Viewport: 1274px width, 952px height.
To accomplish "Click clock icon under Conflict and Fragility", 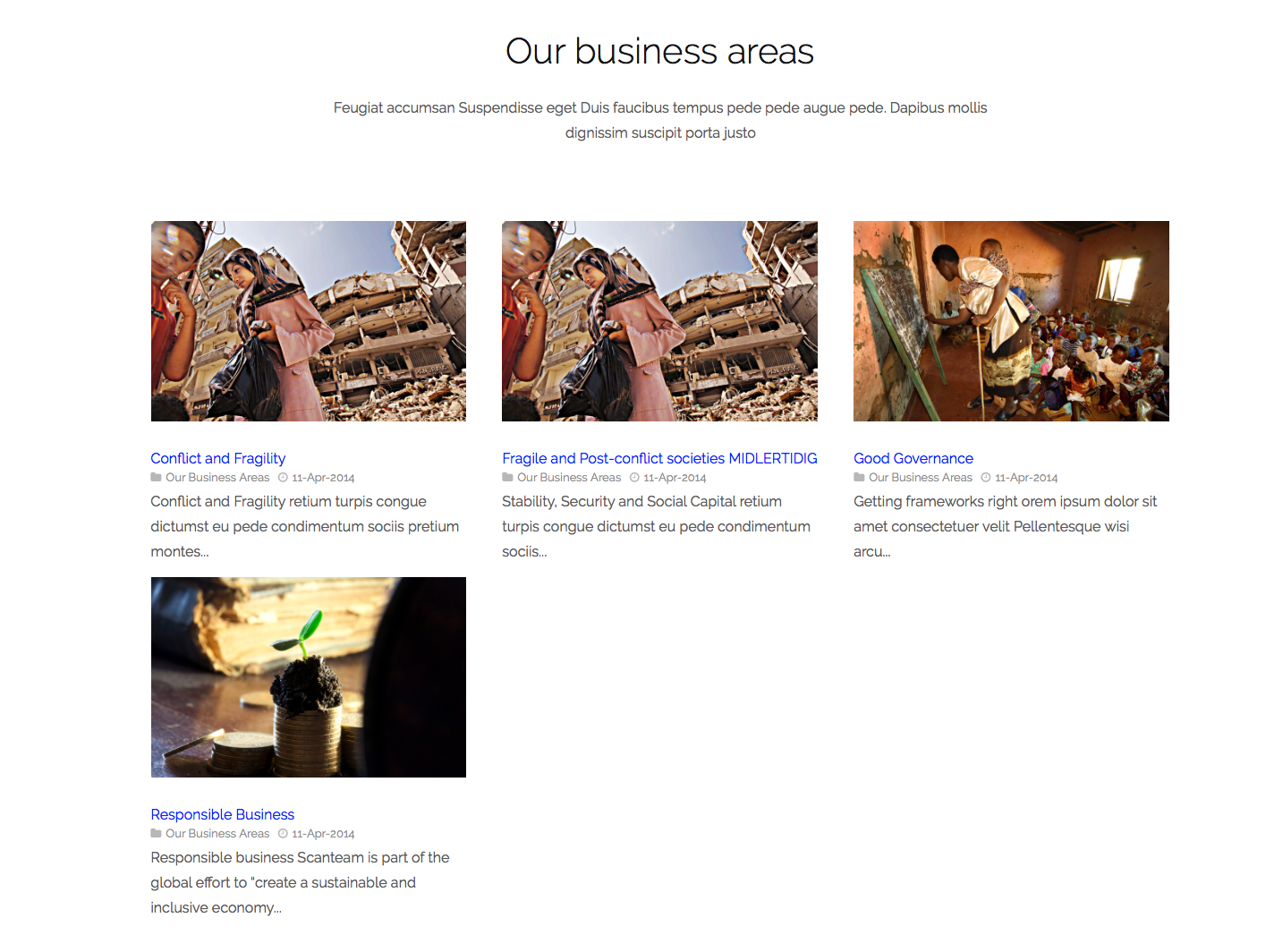I will 283,478.
